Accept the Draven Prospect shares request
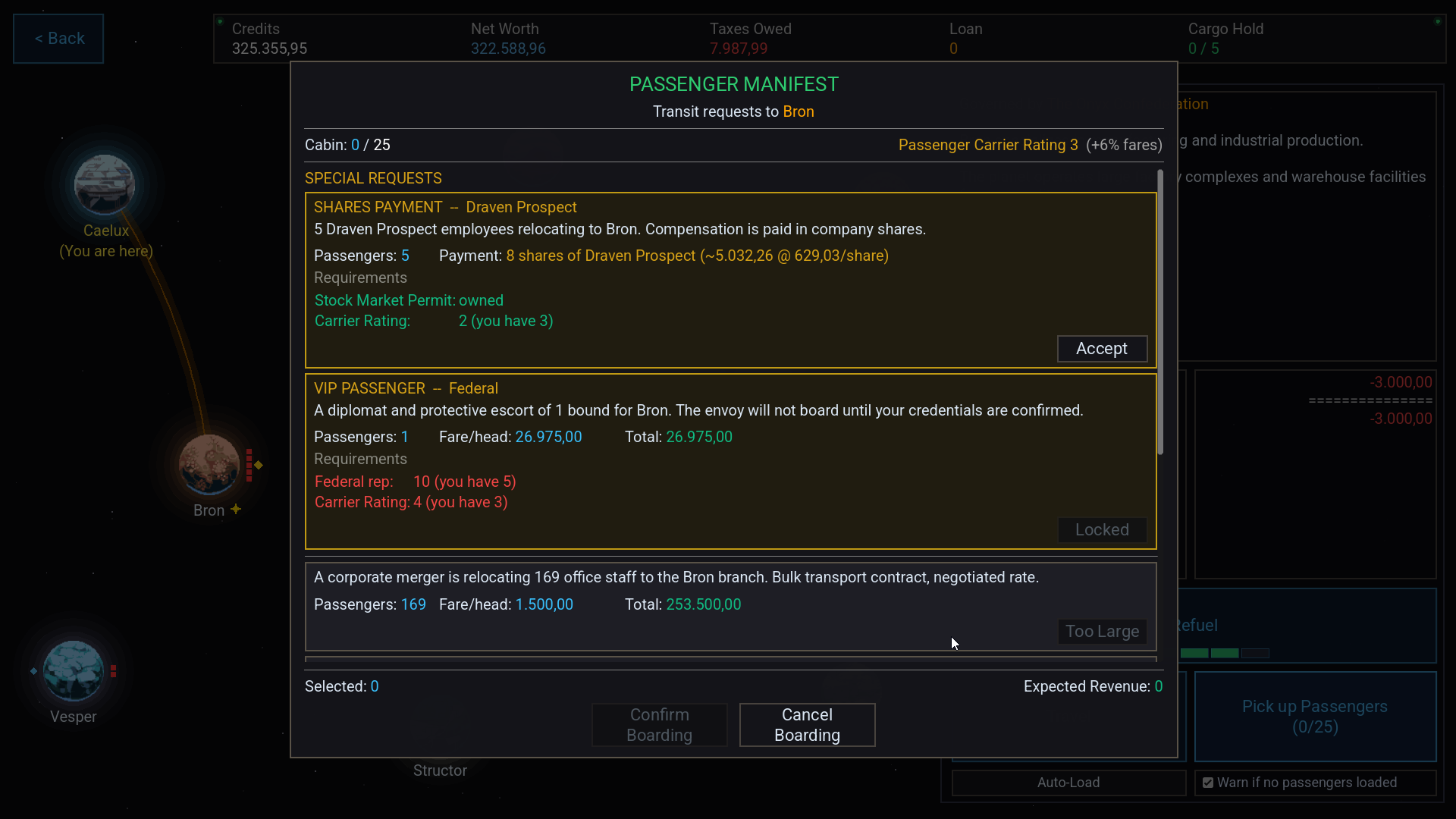The height and width of the screenshot is (819, 1456). (1102, 349)
